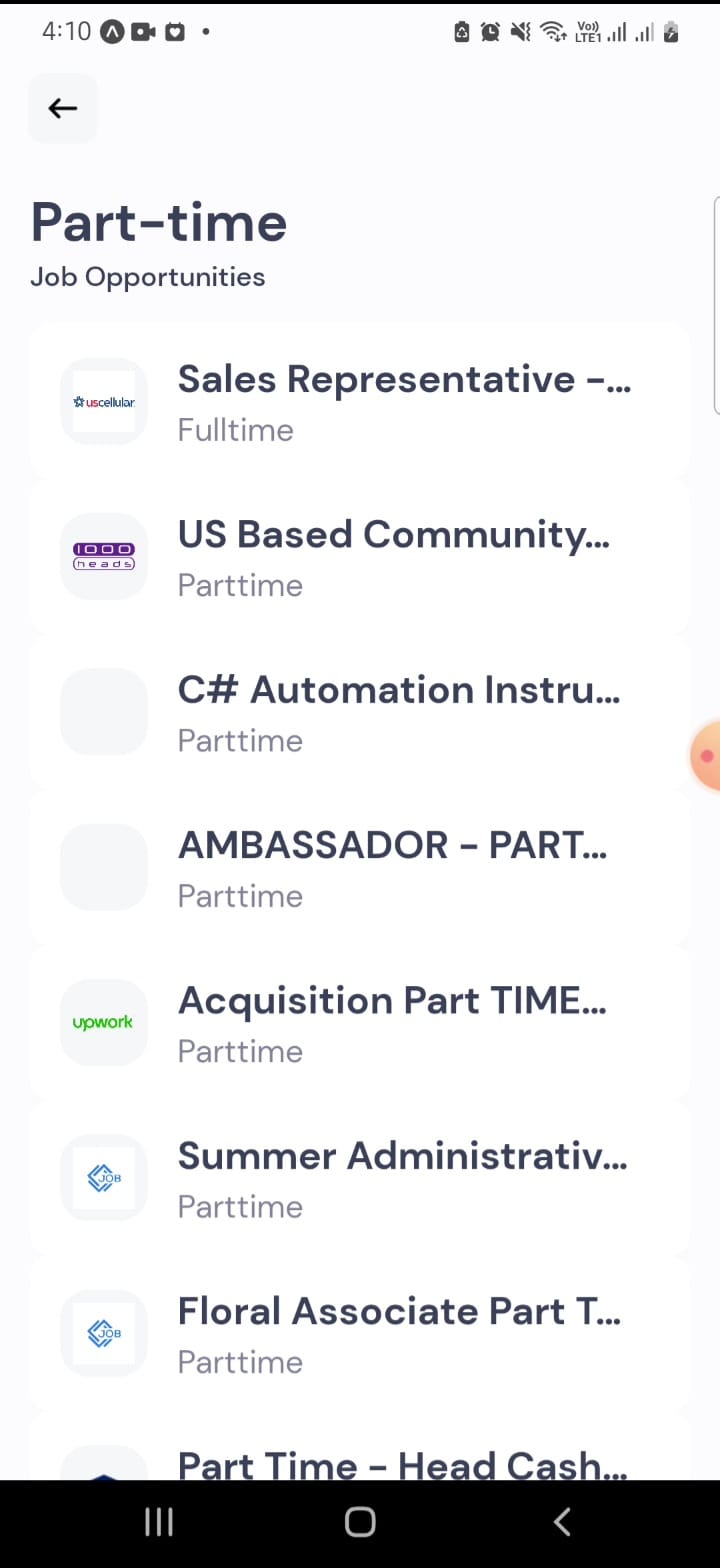The height and width of the screenshot is (1568, 720).
Task: Tap the camera recording icon near the clock
Action: pos(141,31)
